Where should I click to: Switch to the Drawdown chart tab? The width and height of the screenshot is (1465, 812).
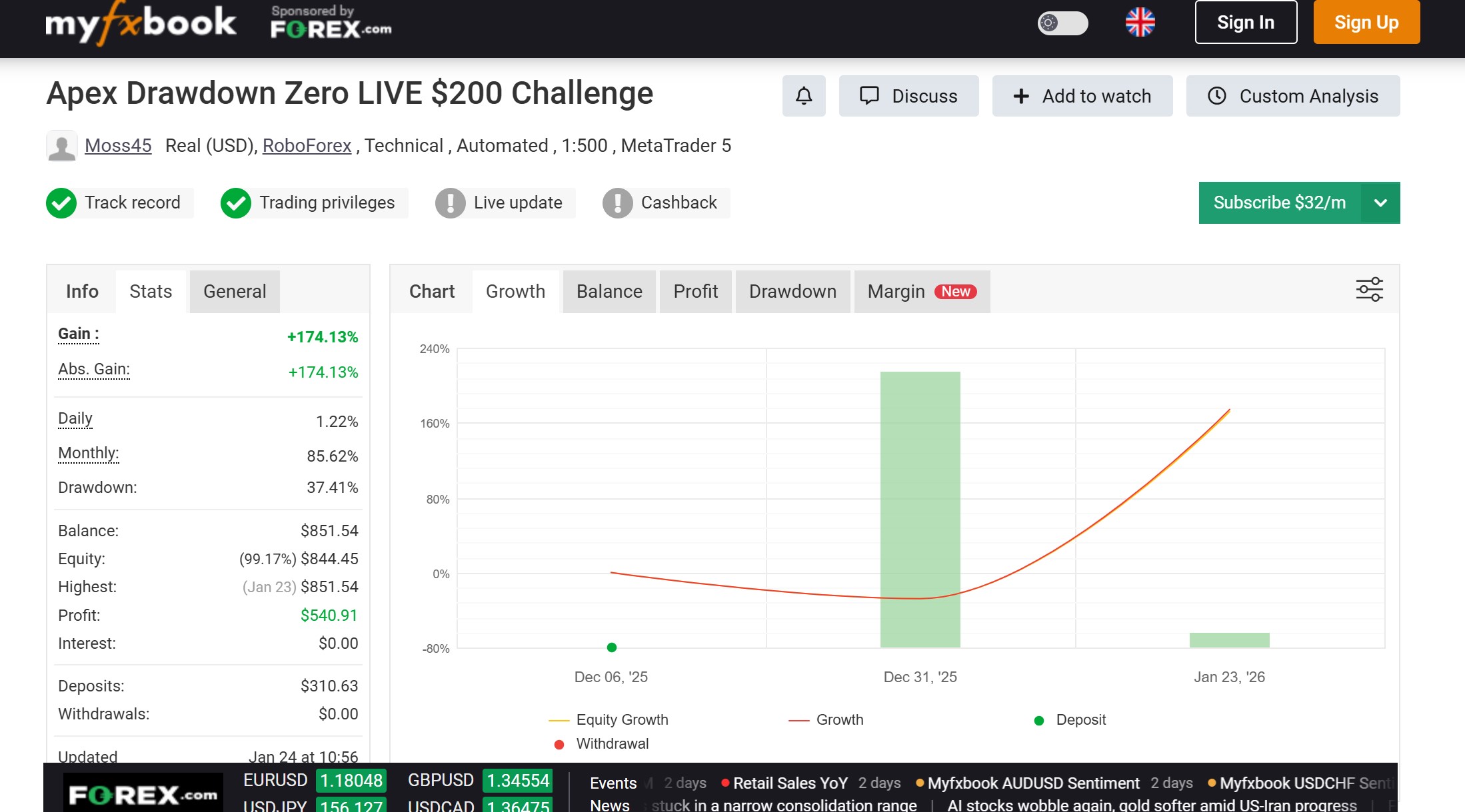coord(792,291)
